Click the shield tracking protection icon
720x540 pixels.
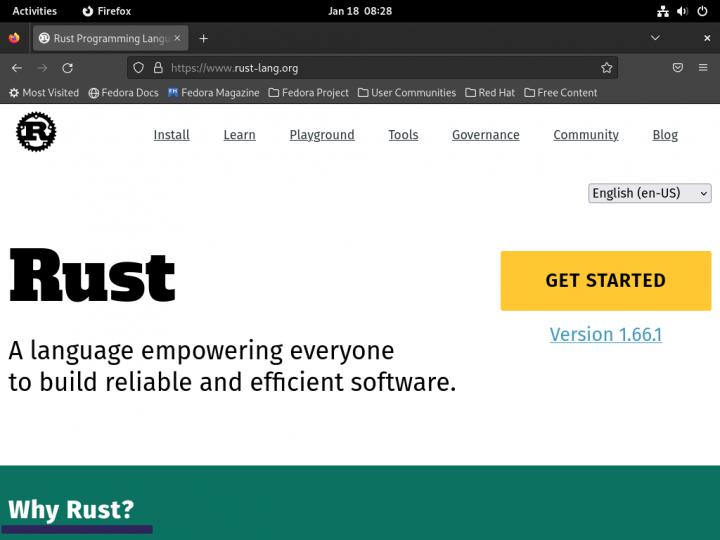tap(140, 68)
